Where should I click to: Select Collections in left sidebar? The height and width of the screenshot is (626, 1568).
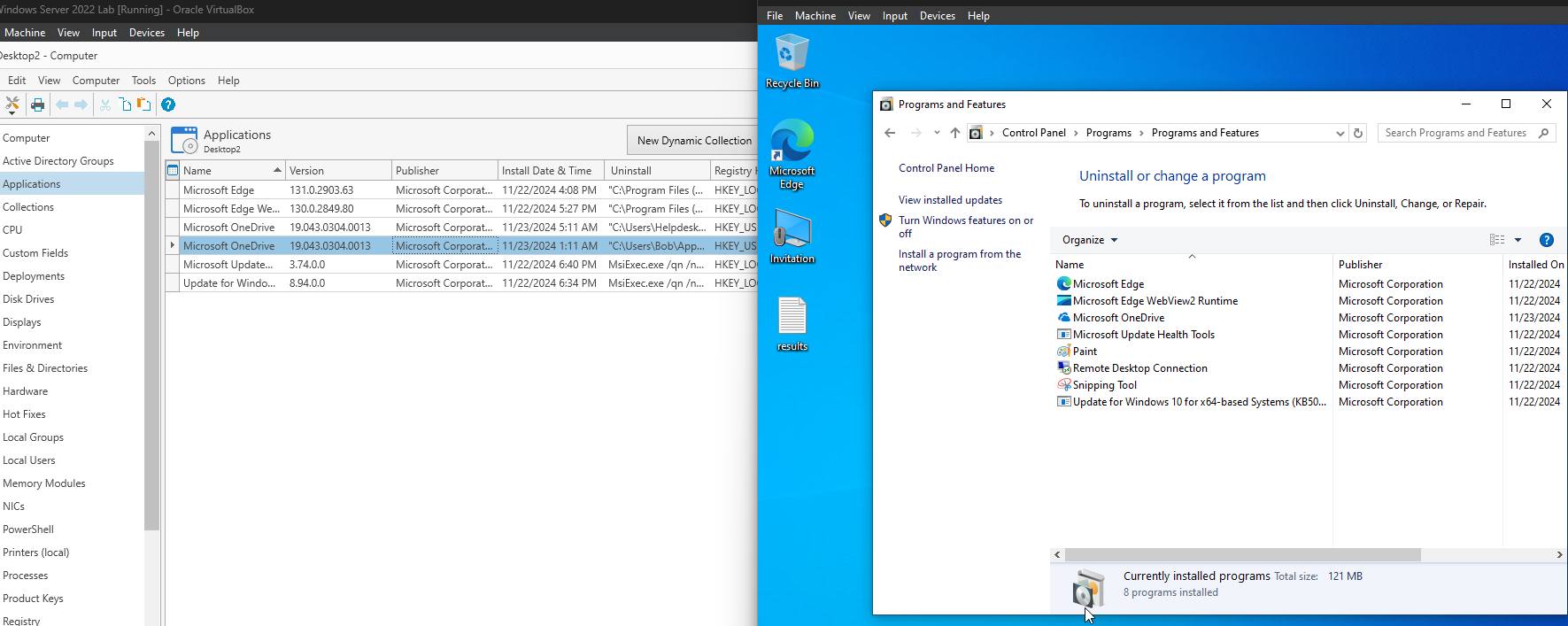click(28, 207)
